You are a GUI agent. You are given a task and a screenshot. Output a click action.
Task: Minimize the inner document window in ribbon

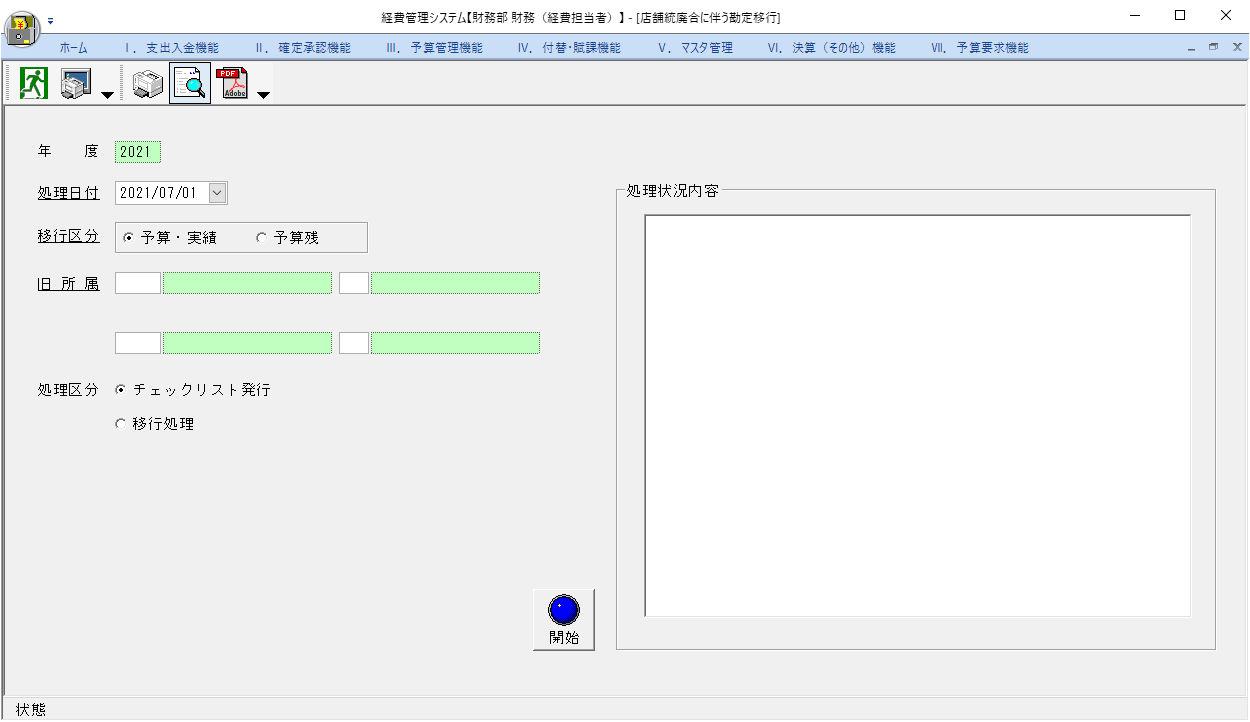pos(1191,48)
